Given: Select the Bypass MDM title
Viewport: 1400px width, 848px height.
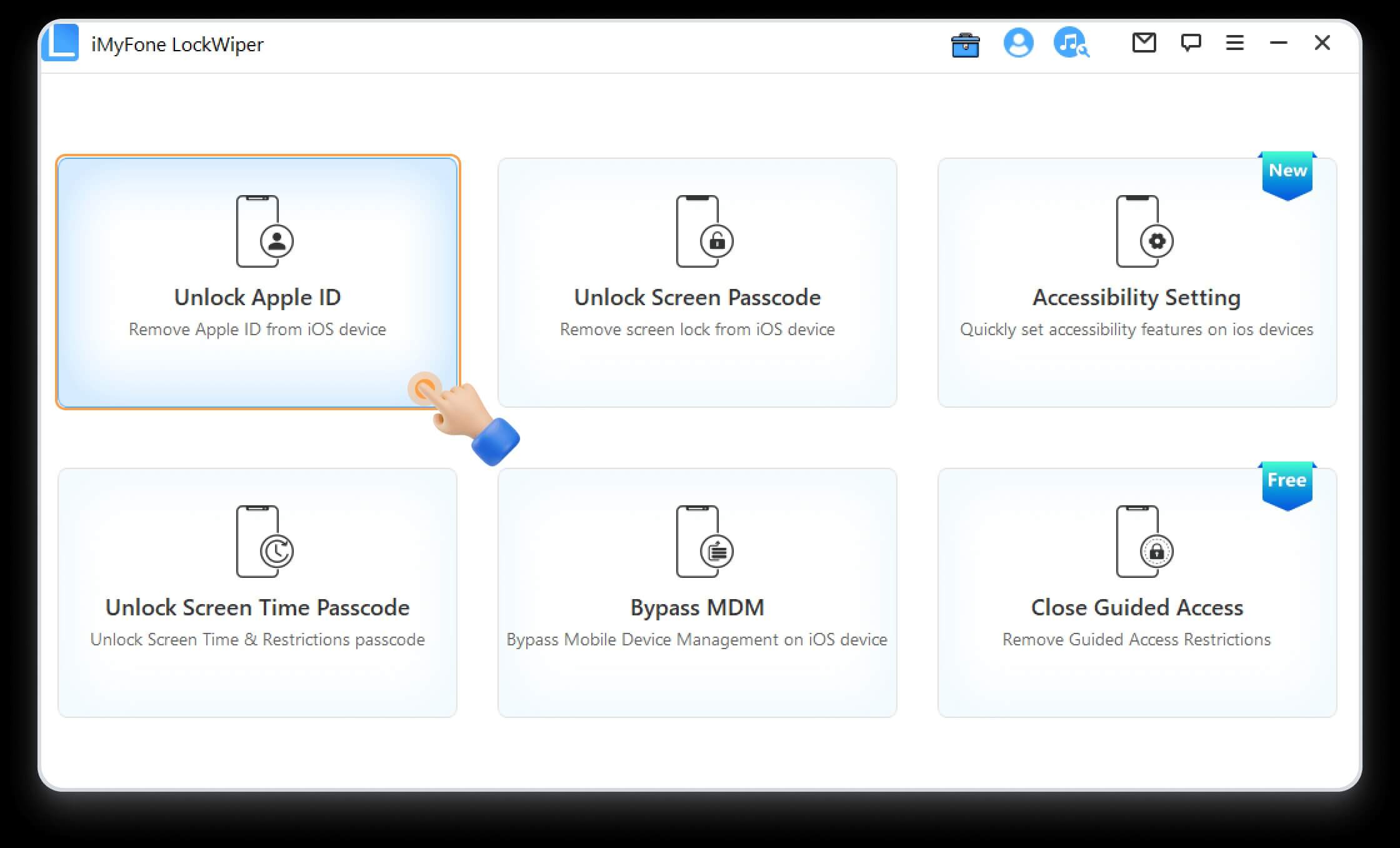Looking at the screenshot, I should (697, 608).
